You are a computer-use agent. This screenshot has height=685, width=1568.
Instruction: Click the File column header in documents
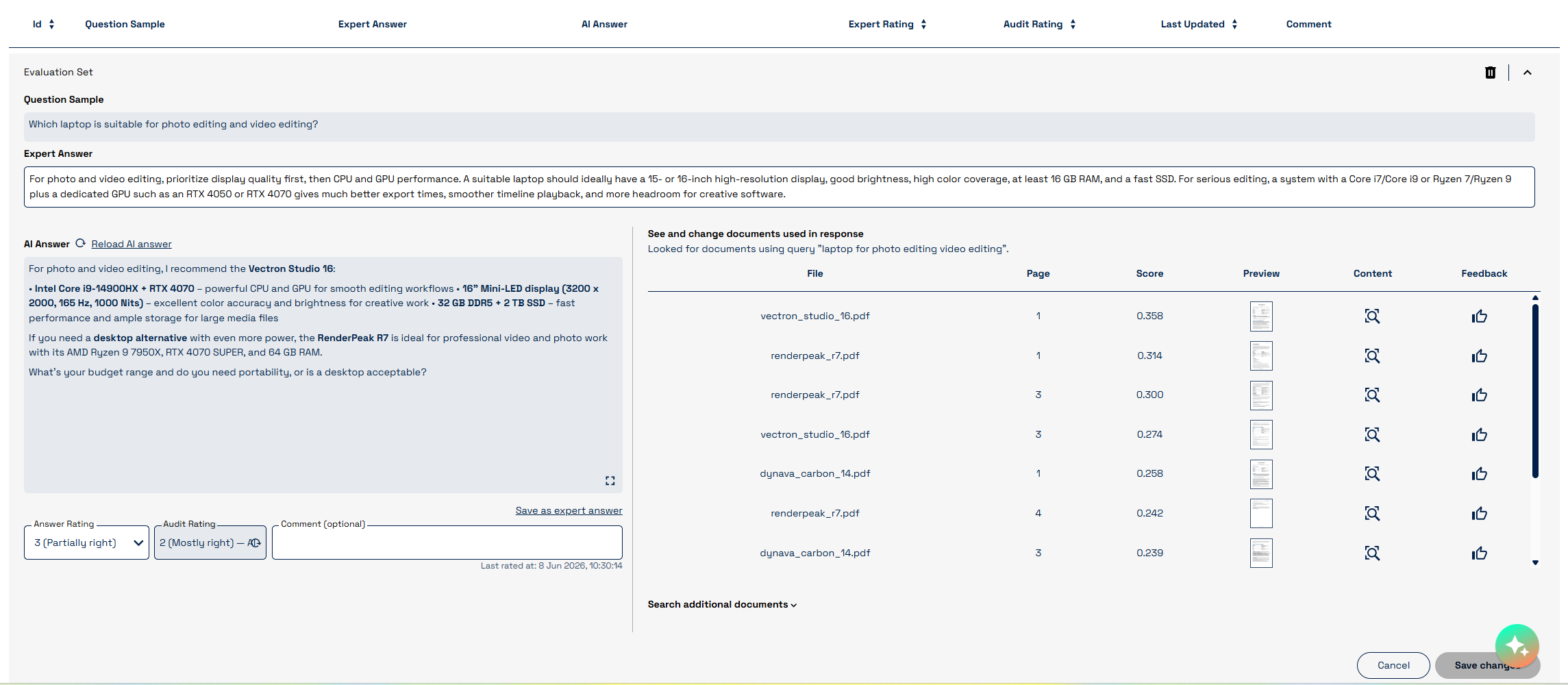click(814, 273)
